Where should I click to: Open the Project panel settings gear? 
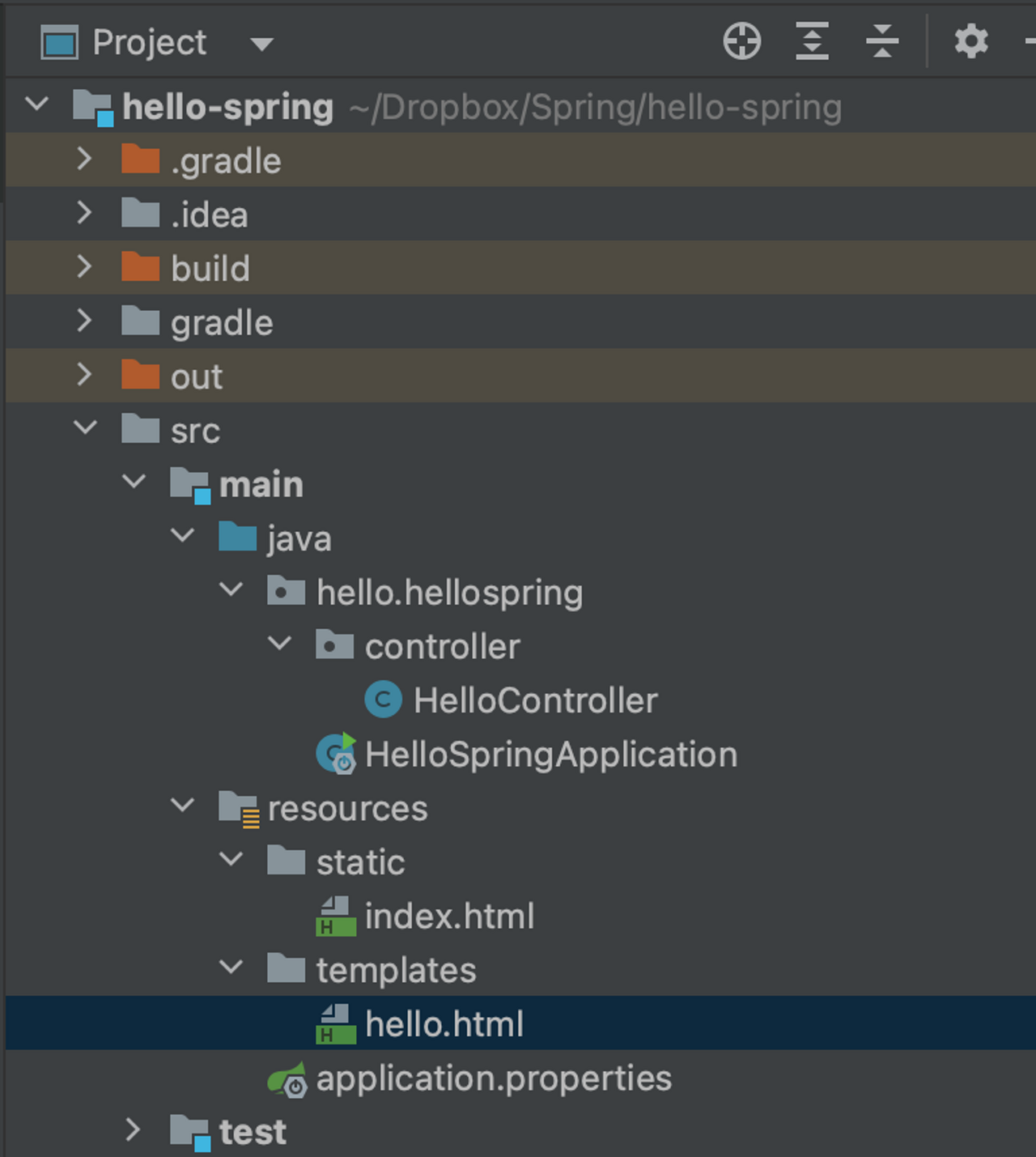(971, 41)
